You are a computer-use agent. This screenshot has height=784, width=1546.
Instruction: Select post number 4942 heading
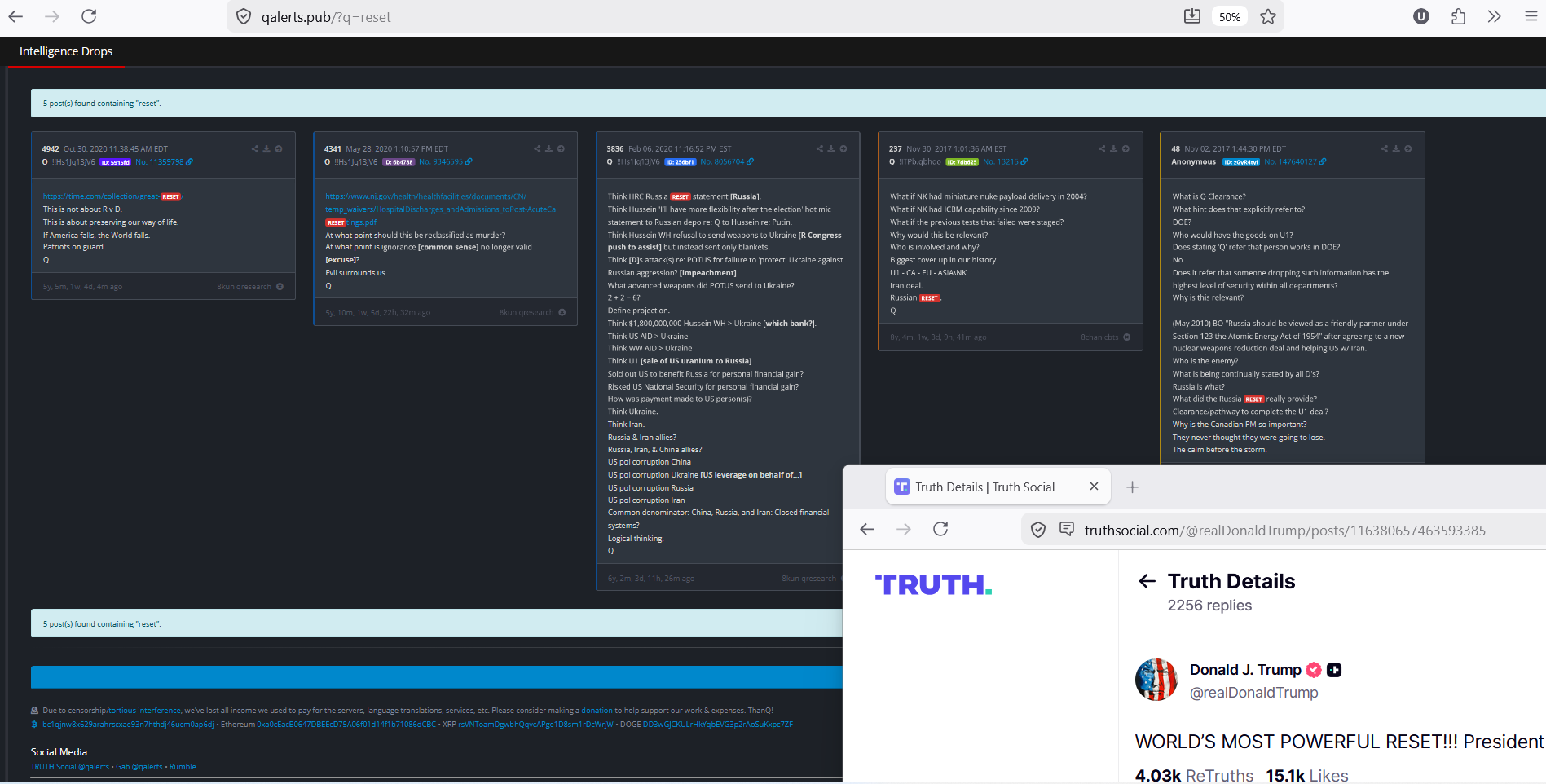(51, 149)
